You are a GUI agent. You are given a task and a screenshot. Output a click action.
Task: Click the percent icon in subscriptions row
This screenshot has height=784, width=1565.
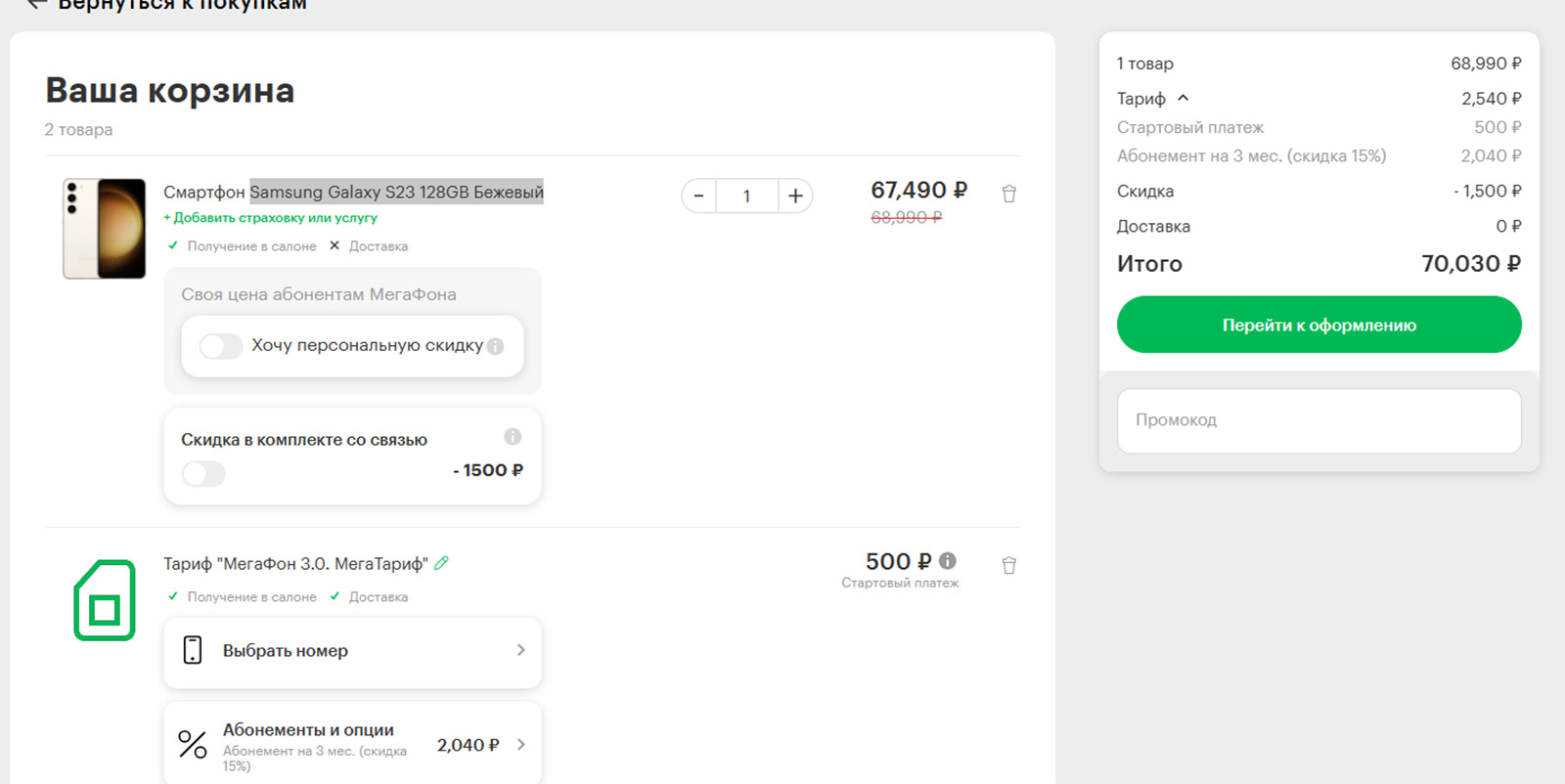(x=193, y=745)
